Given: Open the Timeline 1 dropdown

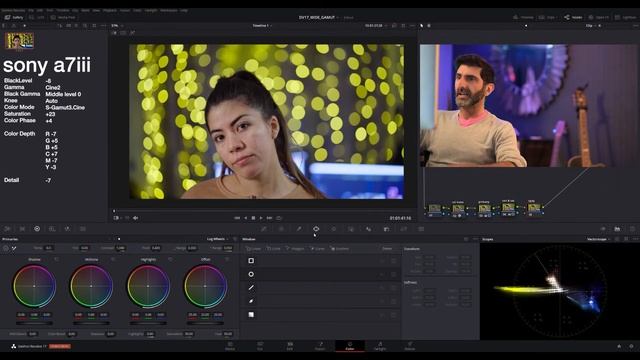Looking at the screenshot, I should [x=262, y=25].
